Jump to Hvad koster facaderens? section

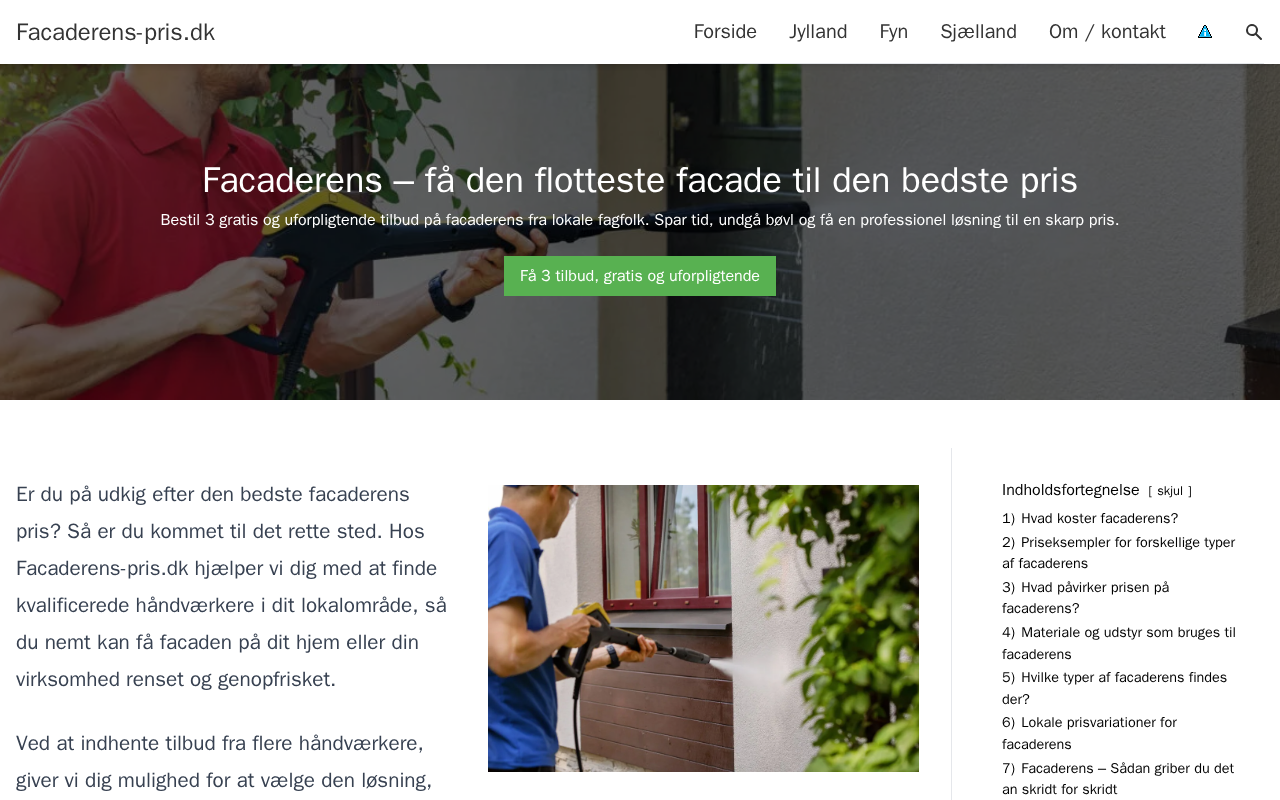1090,518
